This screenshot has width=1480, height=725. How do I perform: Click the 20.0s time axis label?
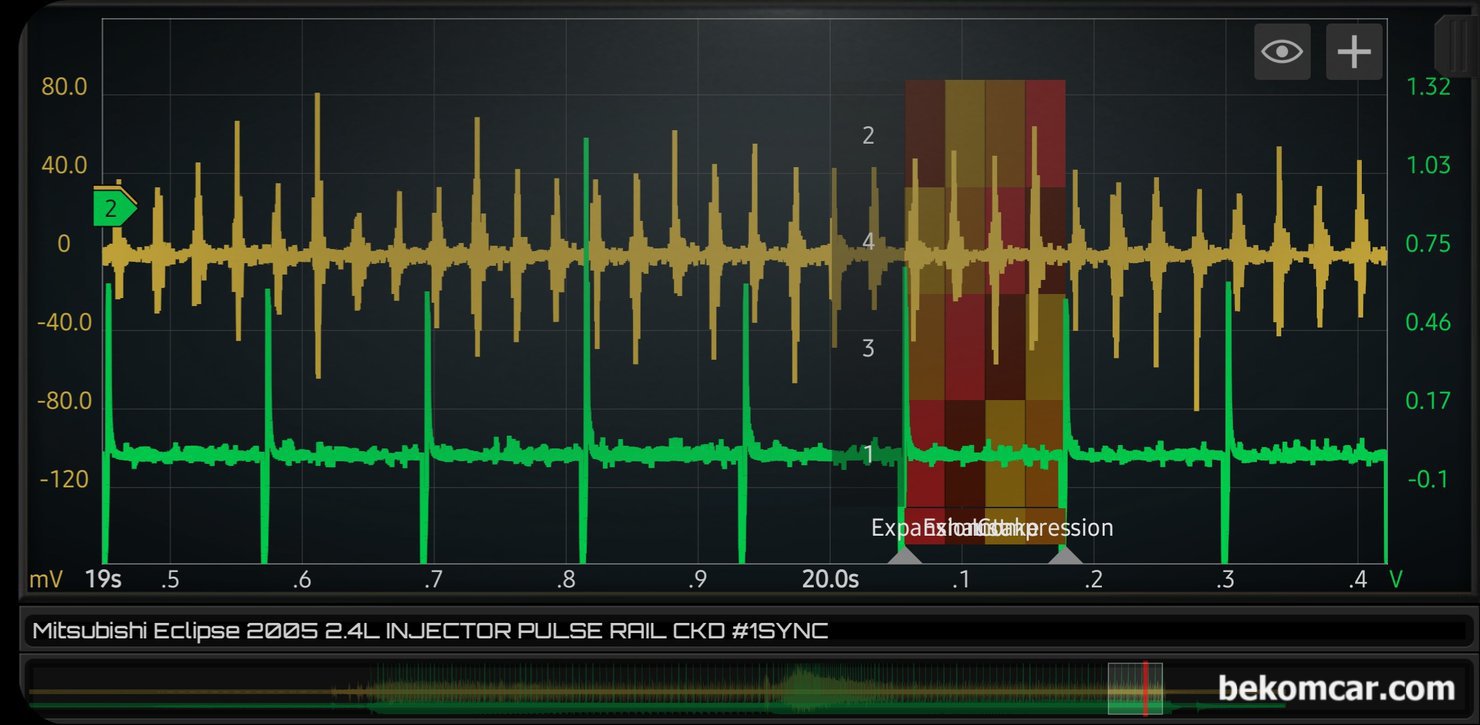click(830, 579)
